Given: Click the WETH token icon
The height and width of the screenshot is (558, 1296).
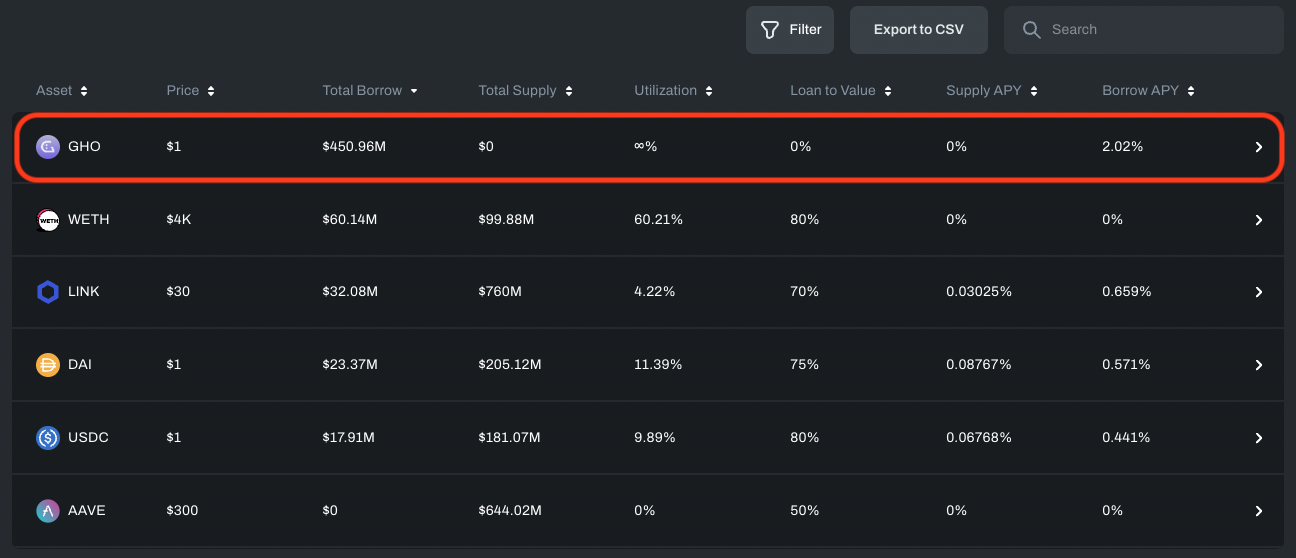Looking at the screenshot, I should [x=48, y=220].
